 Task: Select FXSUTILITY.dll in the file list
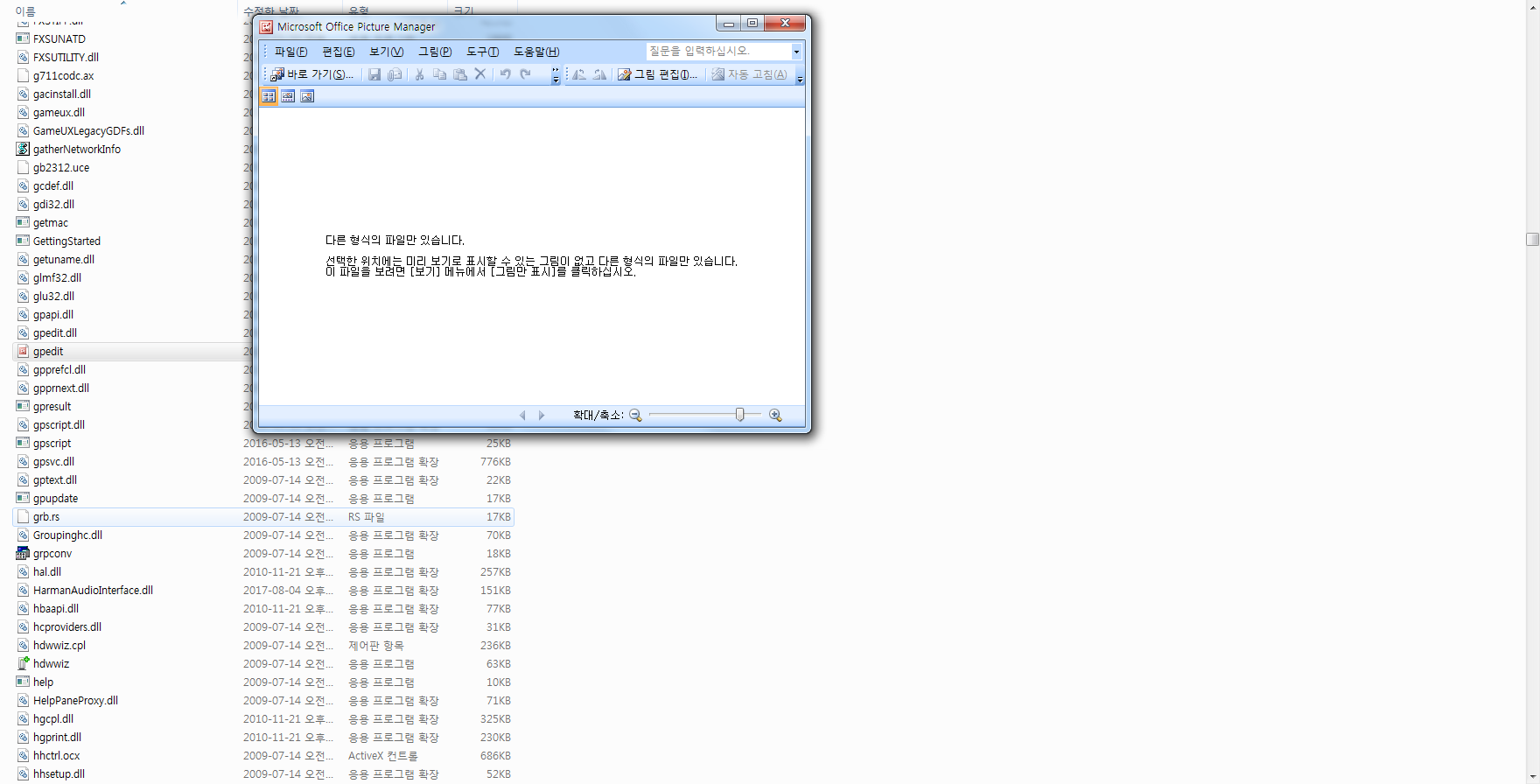click(66, 58)
